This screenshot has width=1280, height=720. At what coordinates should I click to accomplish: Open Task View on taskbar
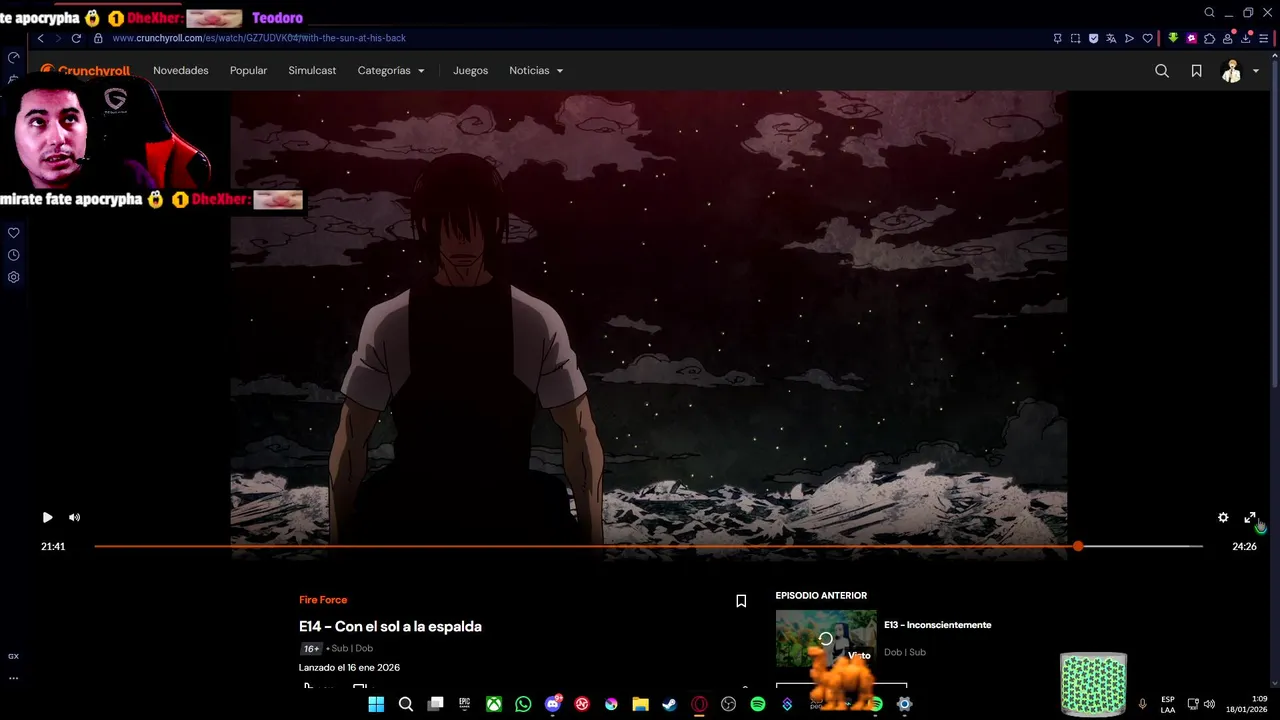click(x=435, y=704)
